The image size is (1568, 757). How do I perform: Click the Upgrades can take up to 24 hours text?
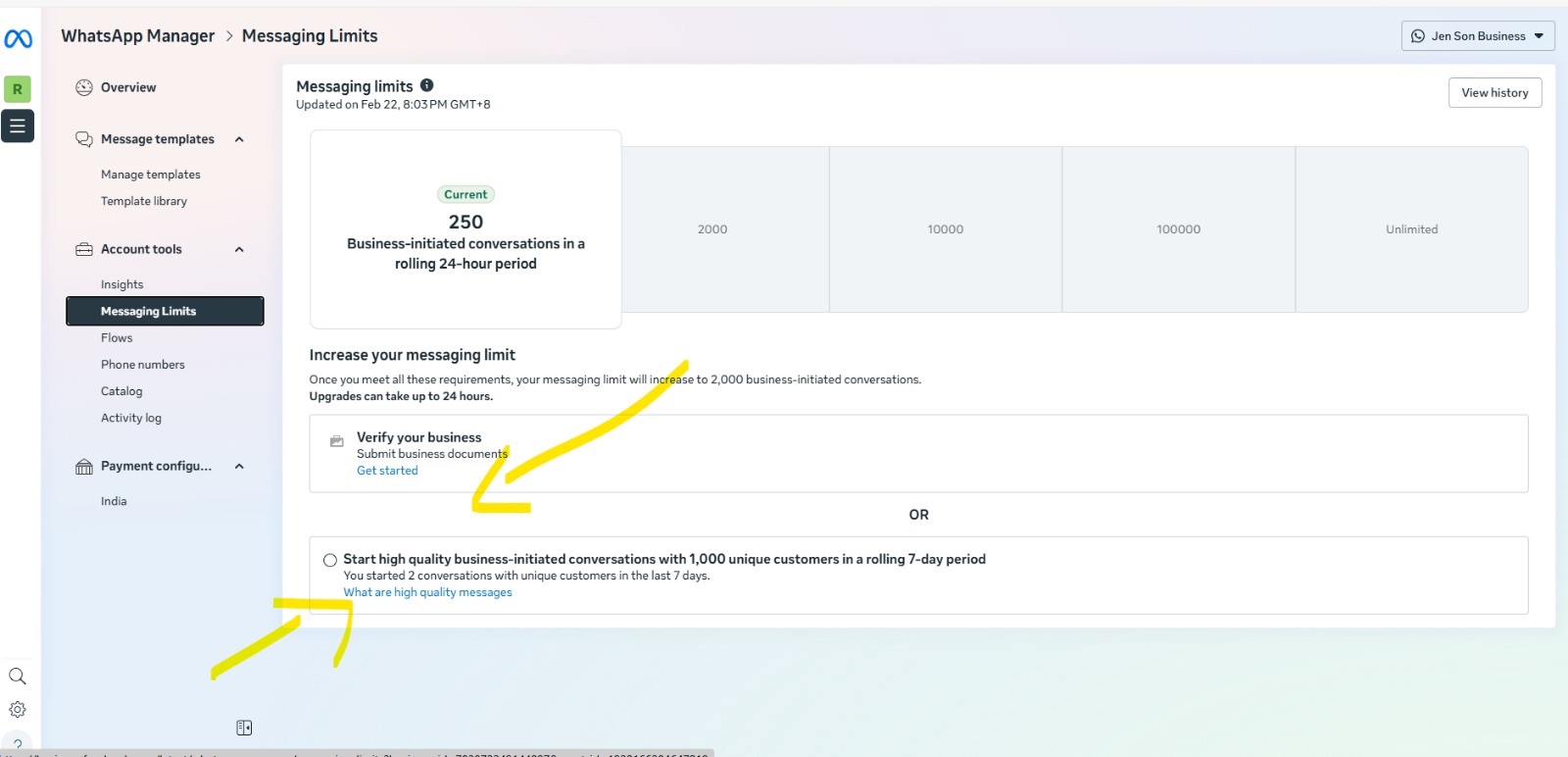pyautogui.click(x=402, y=396)
